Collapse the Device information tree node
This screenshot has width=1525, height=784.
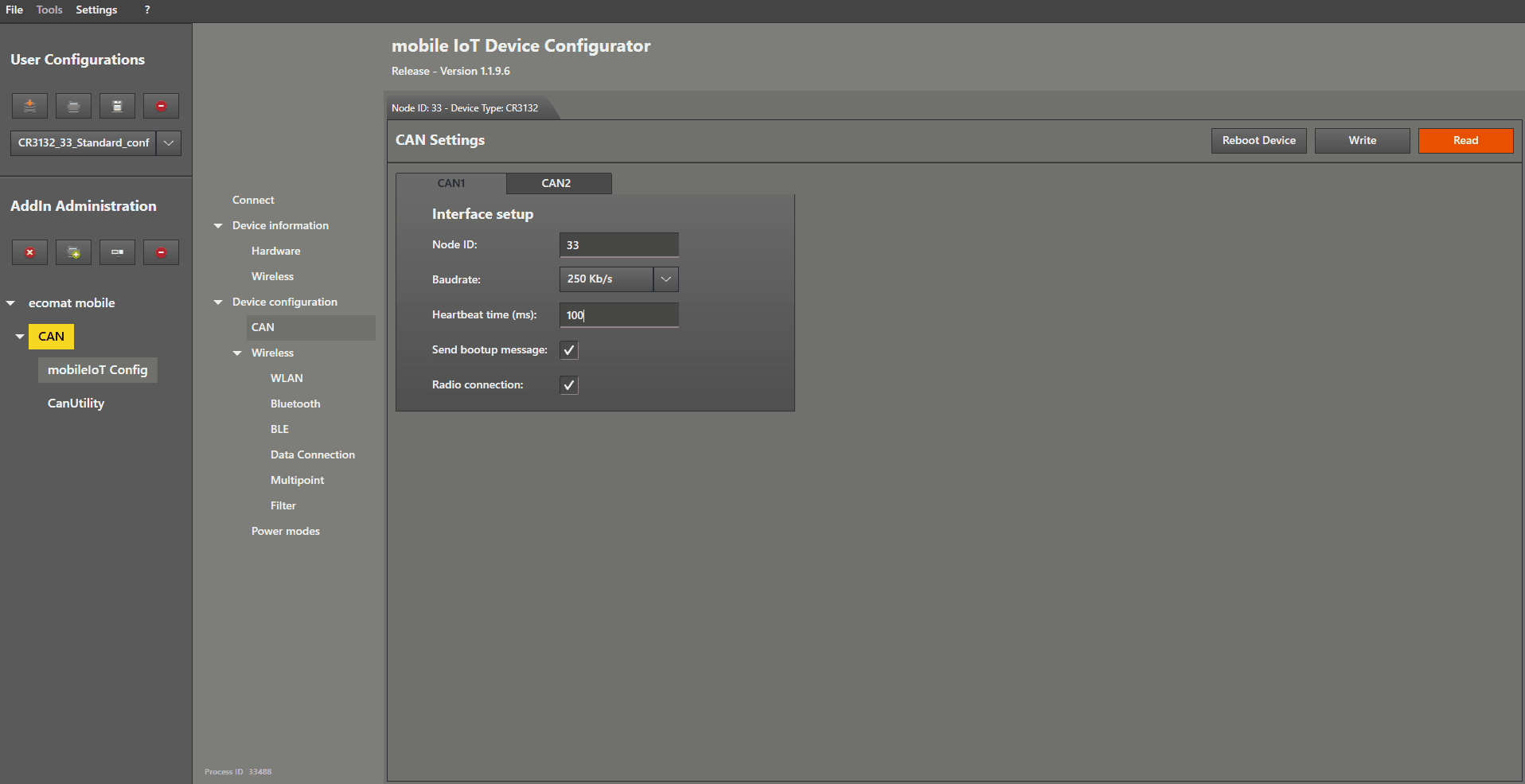coord(218,226)
